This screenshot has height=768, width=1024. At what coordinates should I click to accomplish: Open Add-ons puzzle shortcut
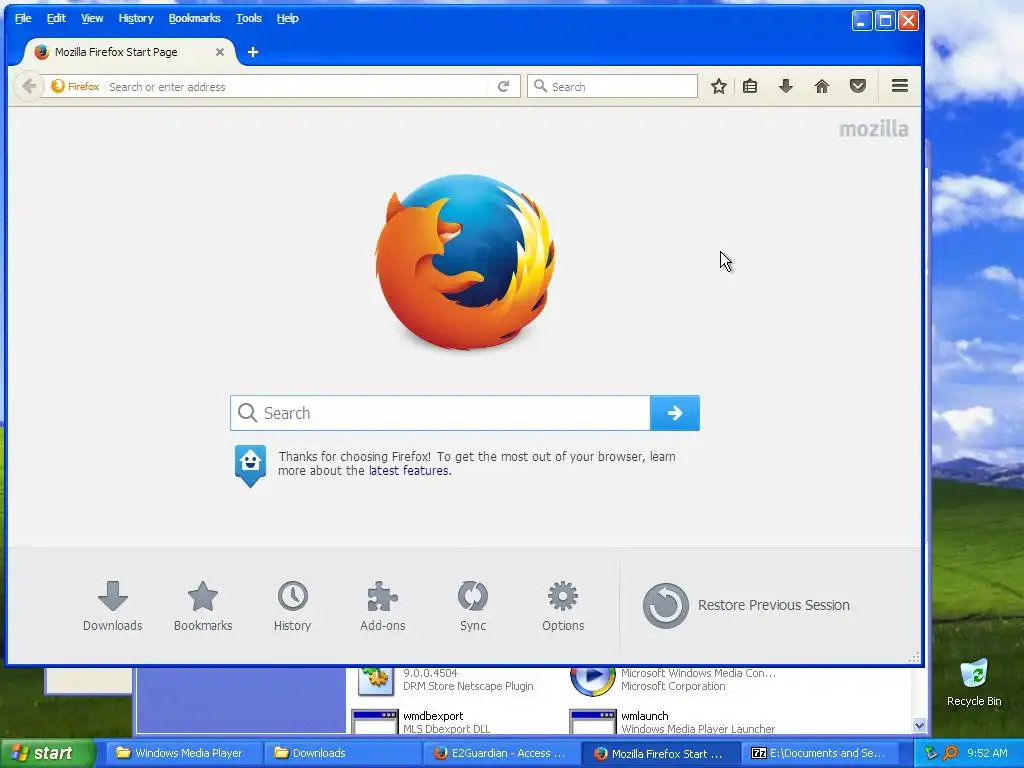point(383,606)
